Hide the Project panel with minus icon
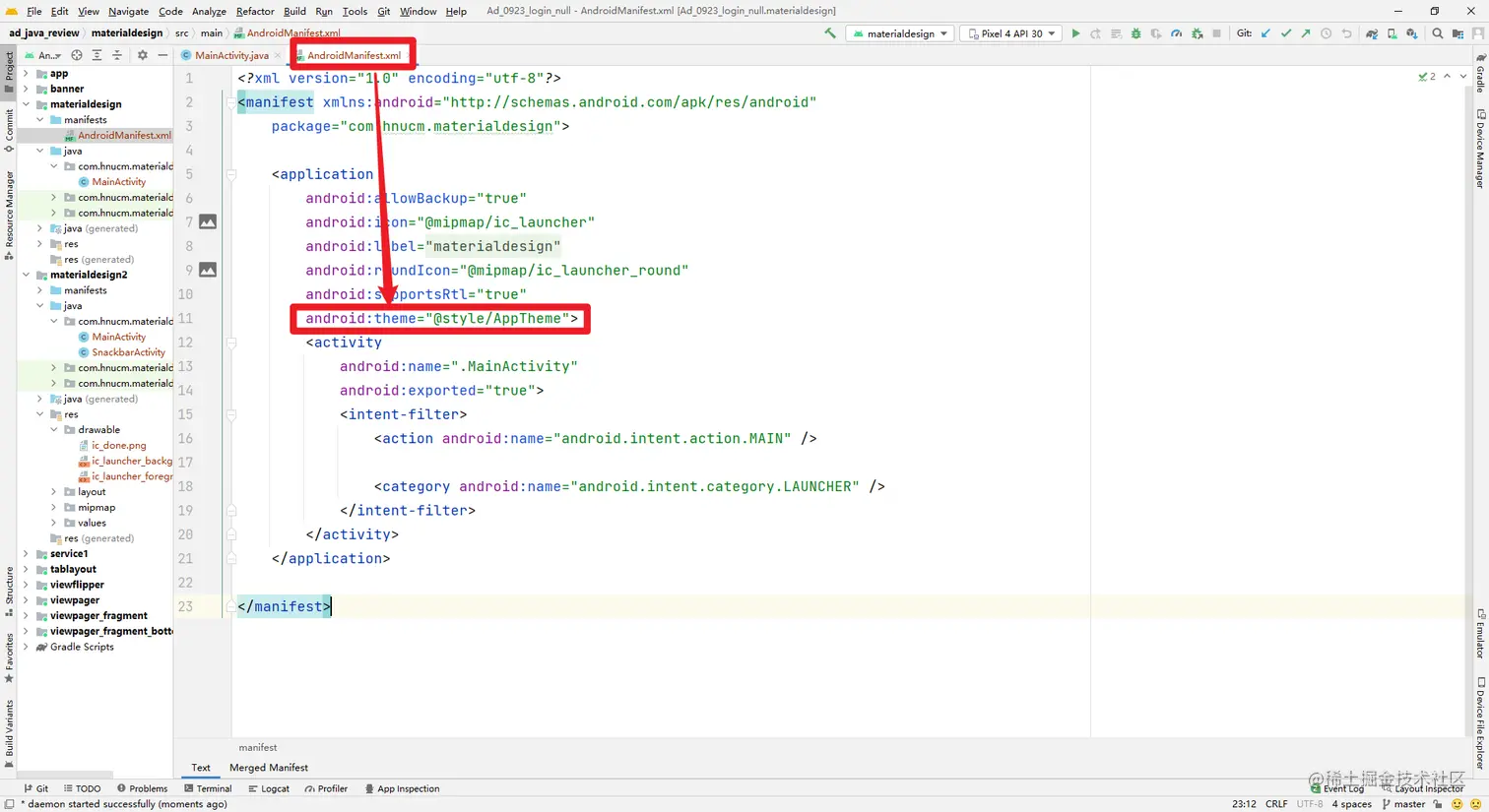The height and width of the screenshot is (812, 1489). [x=162, y=55]
